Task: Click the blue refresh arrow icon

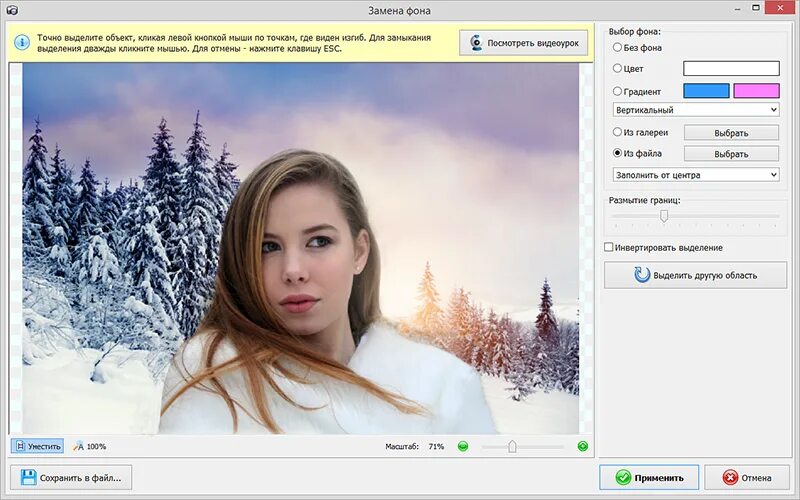Action: coord(642,275)
